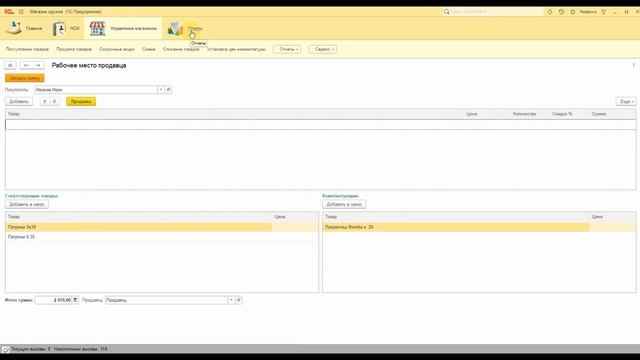
Task: Go forward with the right arrow
Action: 38,65
